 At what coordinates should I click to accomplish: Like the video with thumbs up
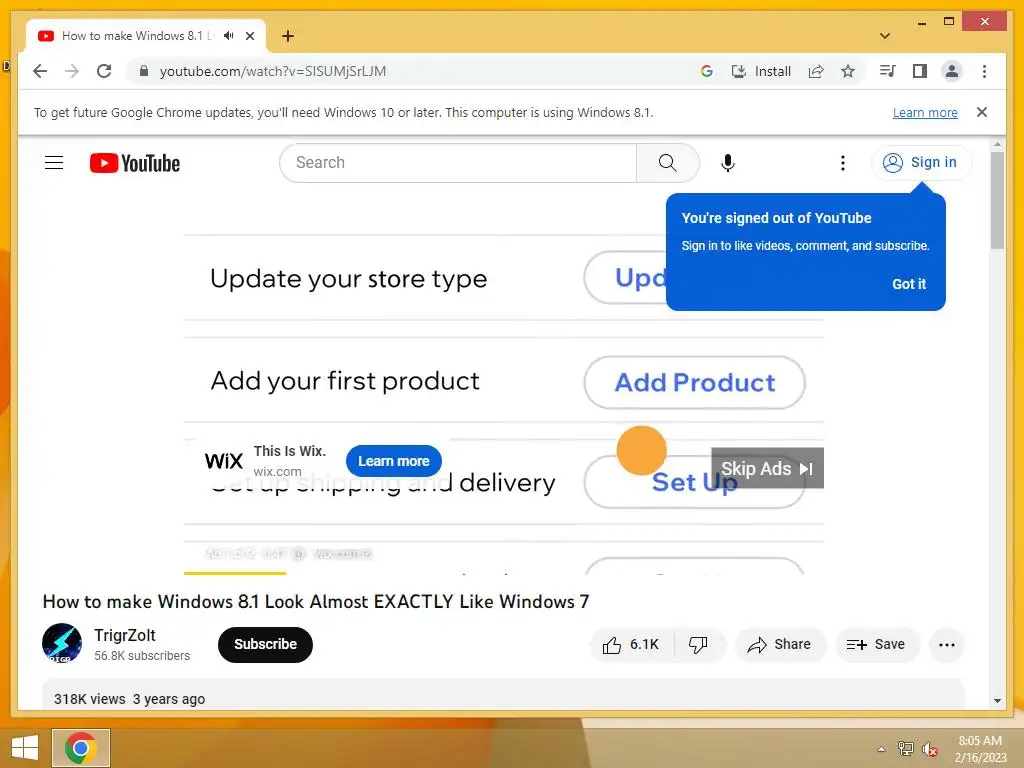coord(632,645)
